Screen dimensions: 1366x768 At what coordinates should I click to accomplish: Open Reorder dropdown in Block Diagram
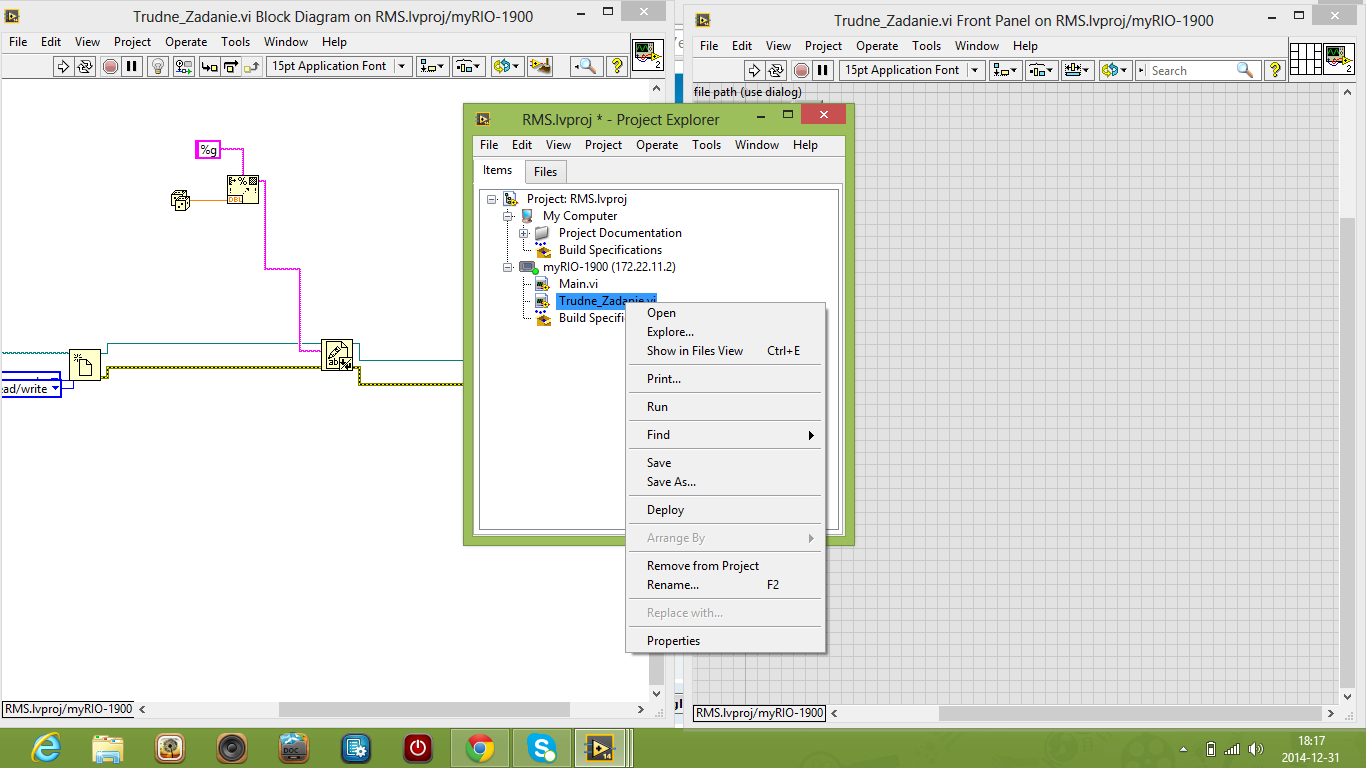point(507,66)
